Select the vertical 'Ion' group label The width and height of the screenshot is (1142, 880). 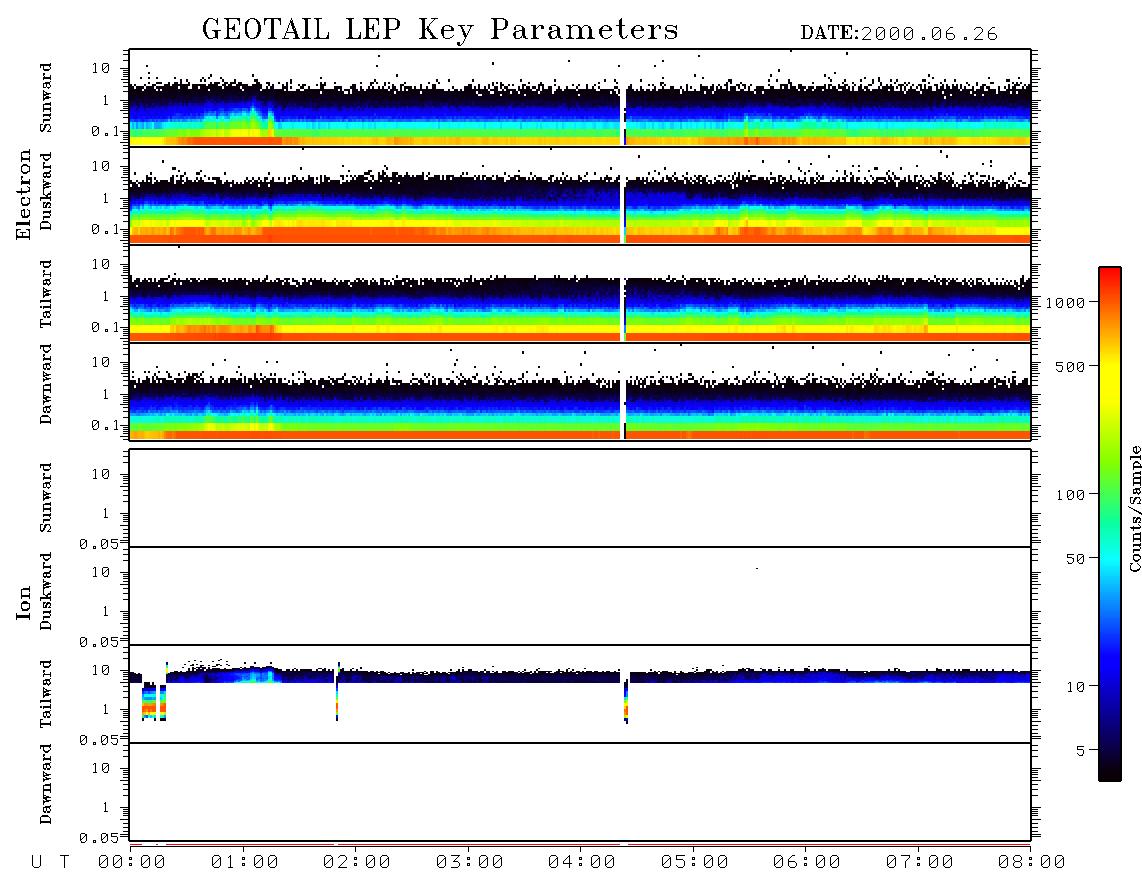tap(24, 602)
